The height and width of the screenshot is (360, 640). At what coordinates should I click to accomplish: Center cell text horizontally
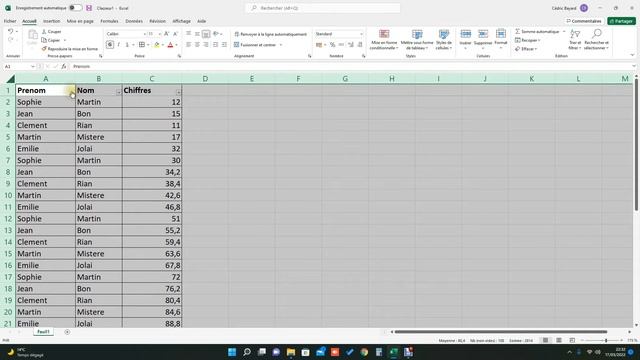point(197,44)
